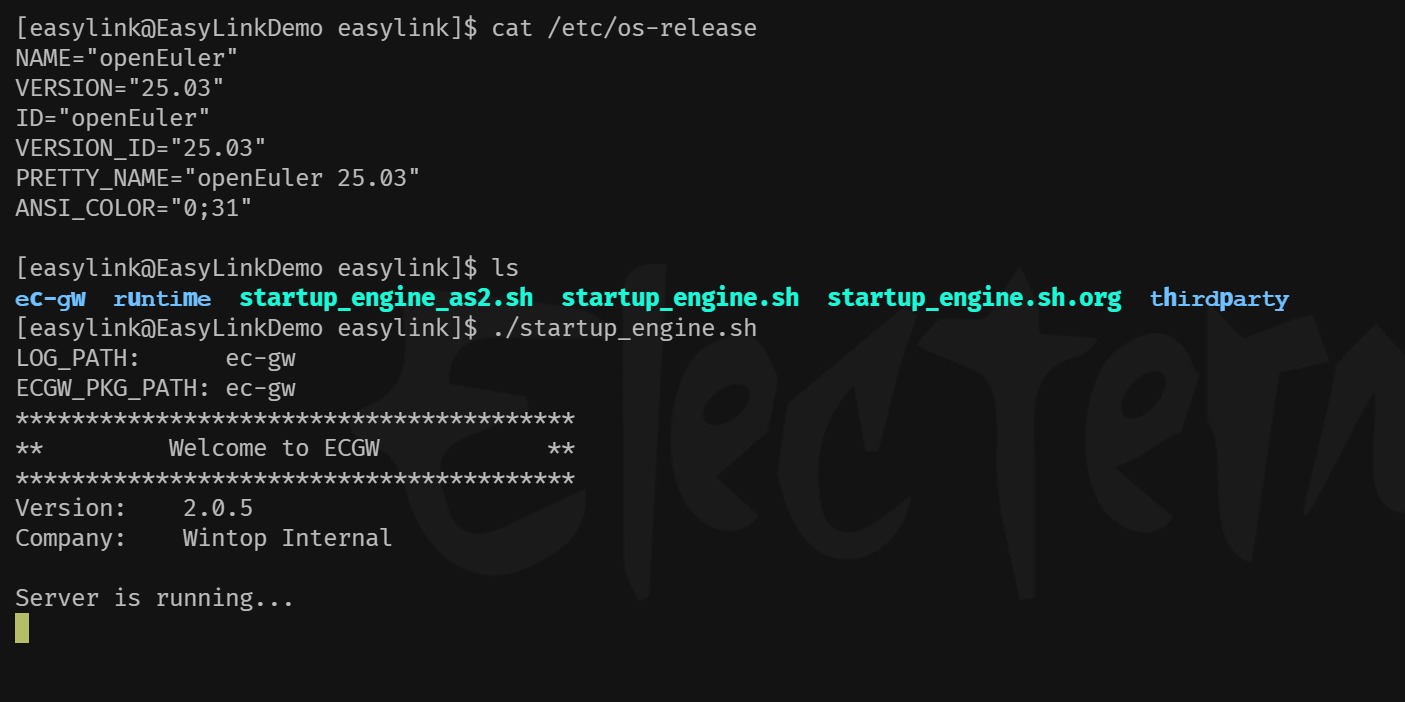The height and width of the screenshot is (702, 1405).
Task: Click the LOG_PATH output line
Action: 155,358
